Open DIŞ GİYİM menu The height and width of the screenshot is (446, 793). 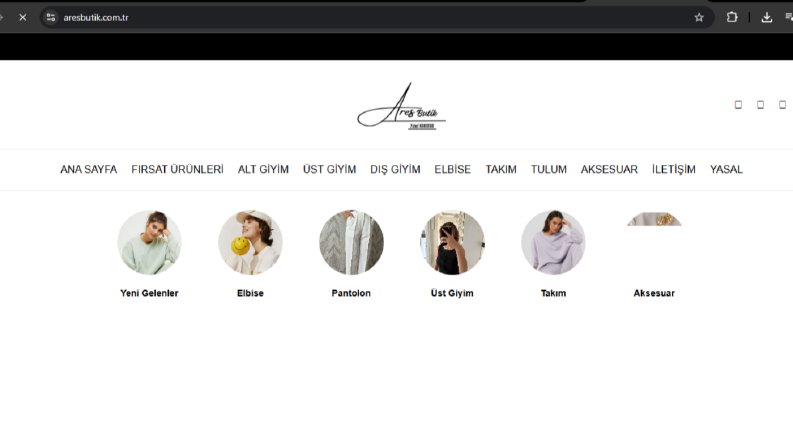click(x=395, y=169)
